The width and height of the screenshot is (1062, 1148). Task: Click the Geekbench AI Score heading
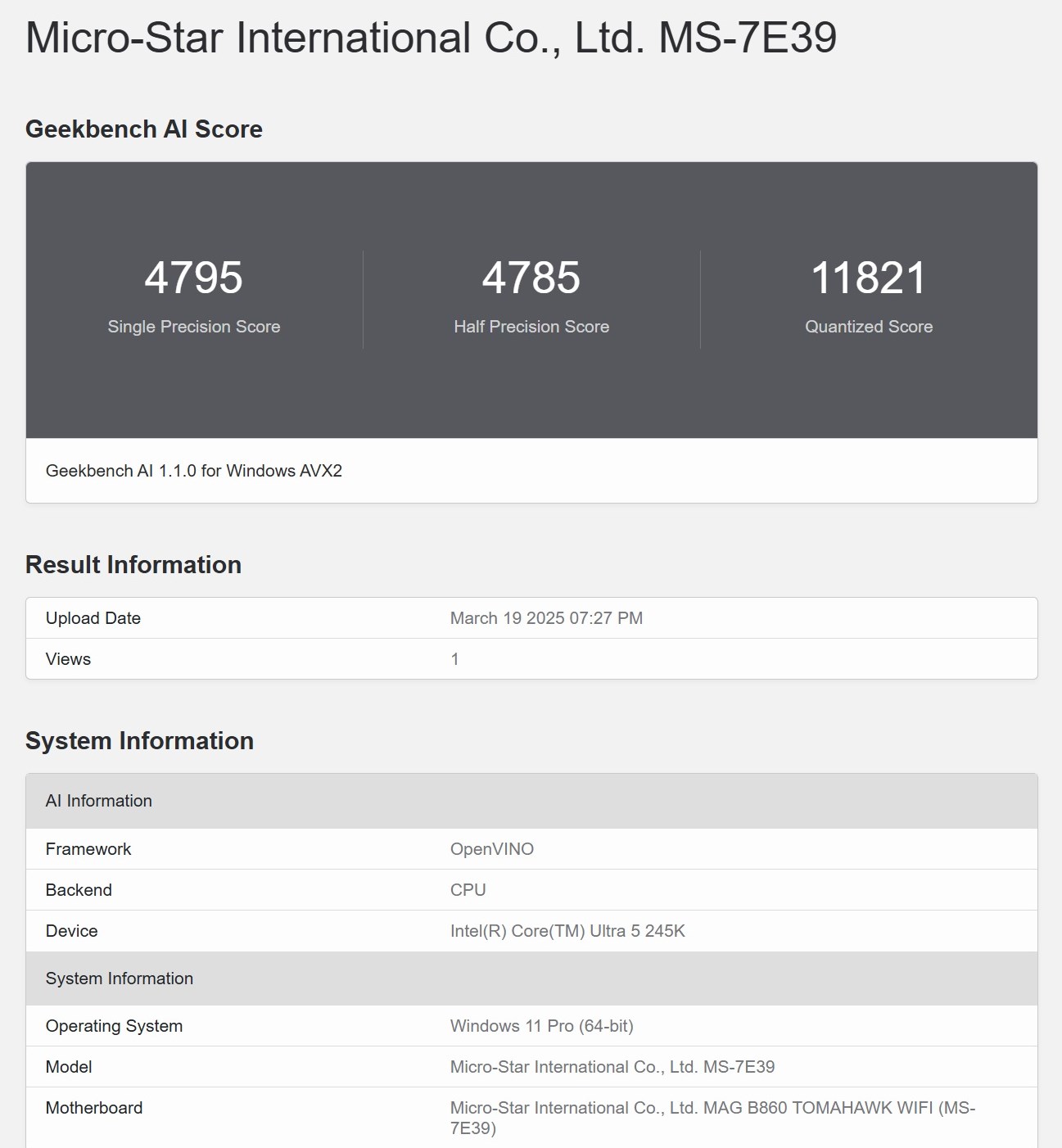[x=144, y=129]
